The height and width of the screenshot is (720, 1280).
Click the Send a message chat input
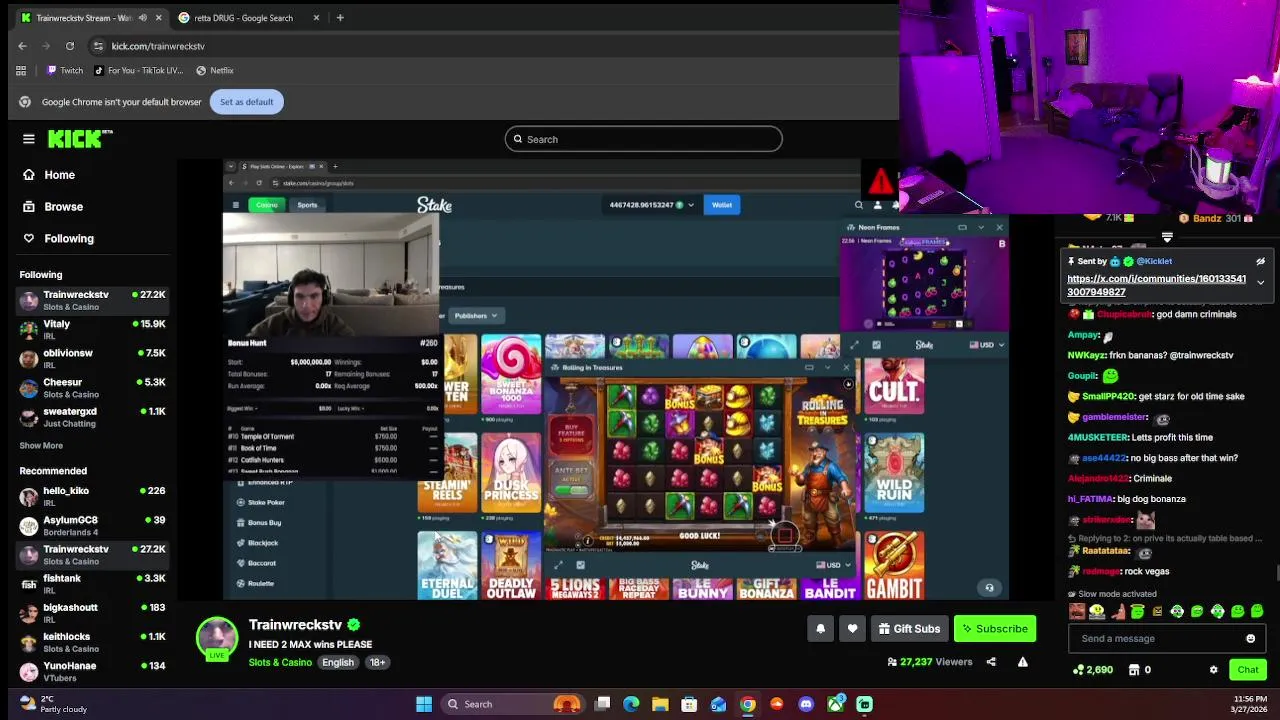pyautogui.click(x=1158, y=639)
